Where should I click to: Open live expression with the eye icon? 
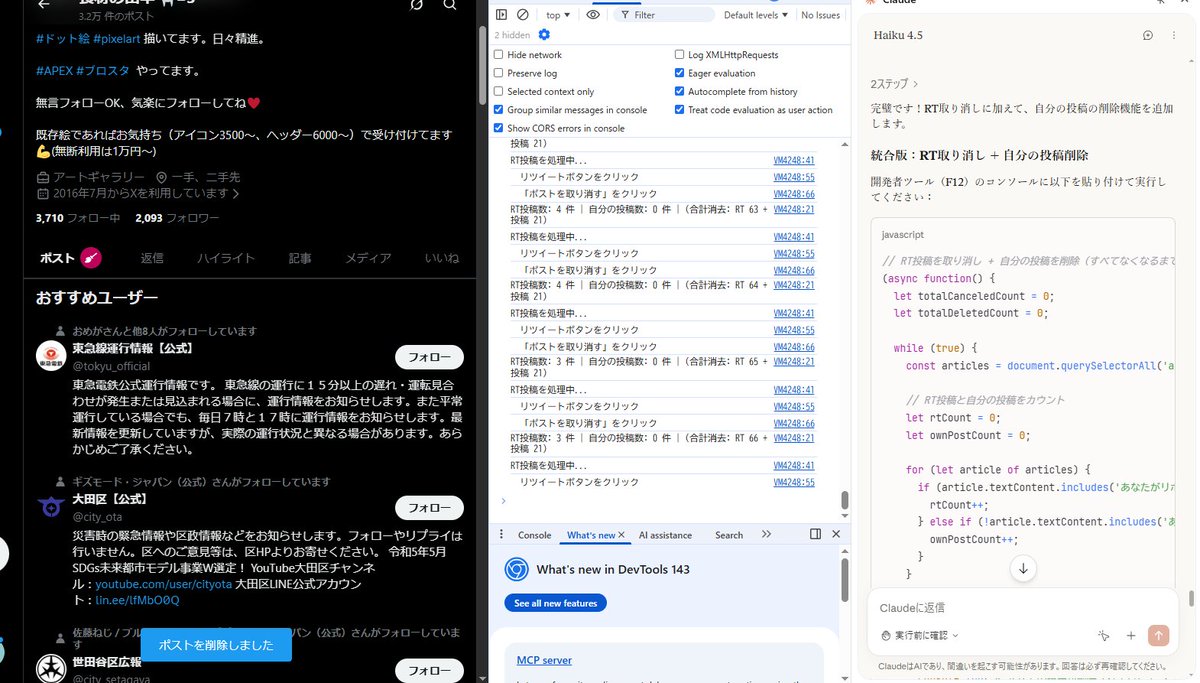(592, 13)
